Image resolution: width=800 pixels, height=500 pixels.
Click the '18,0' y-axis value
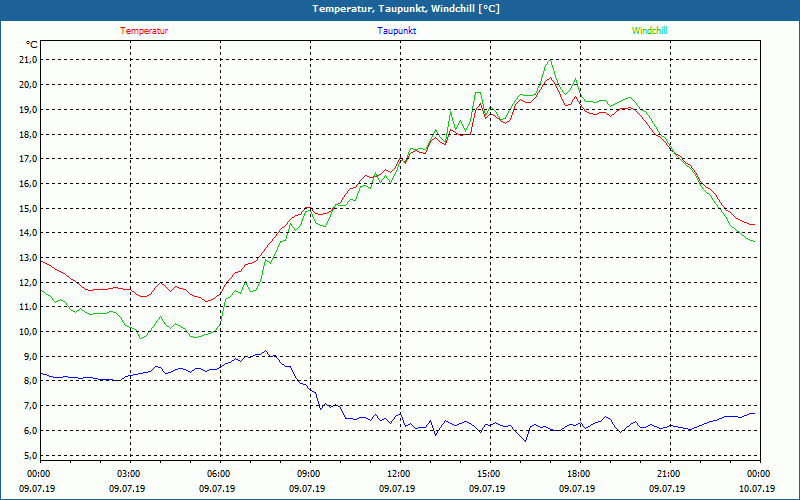pos(29,134)
